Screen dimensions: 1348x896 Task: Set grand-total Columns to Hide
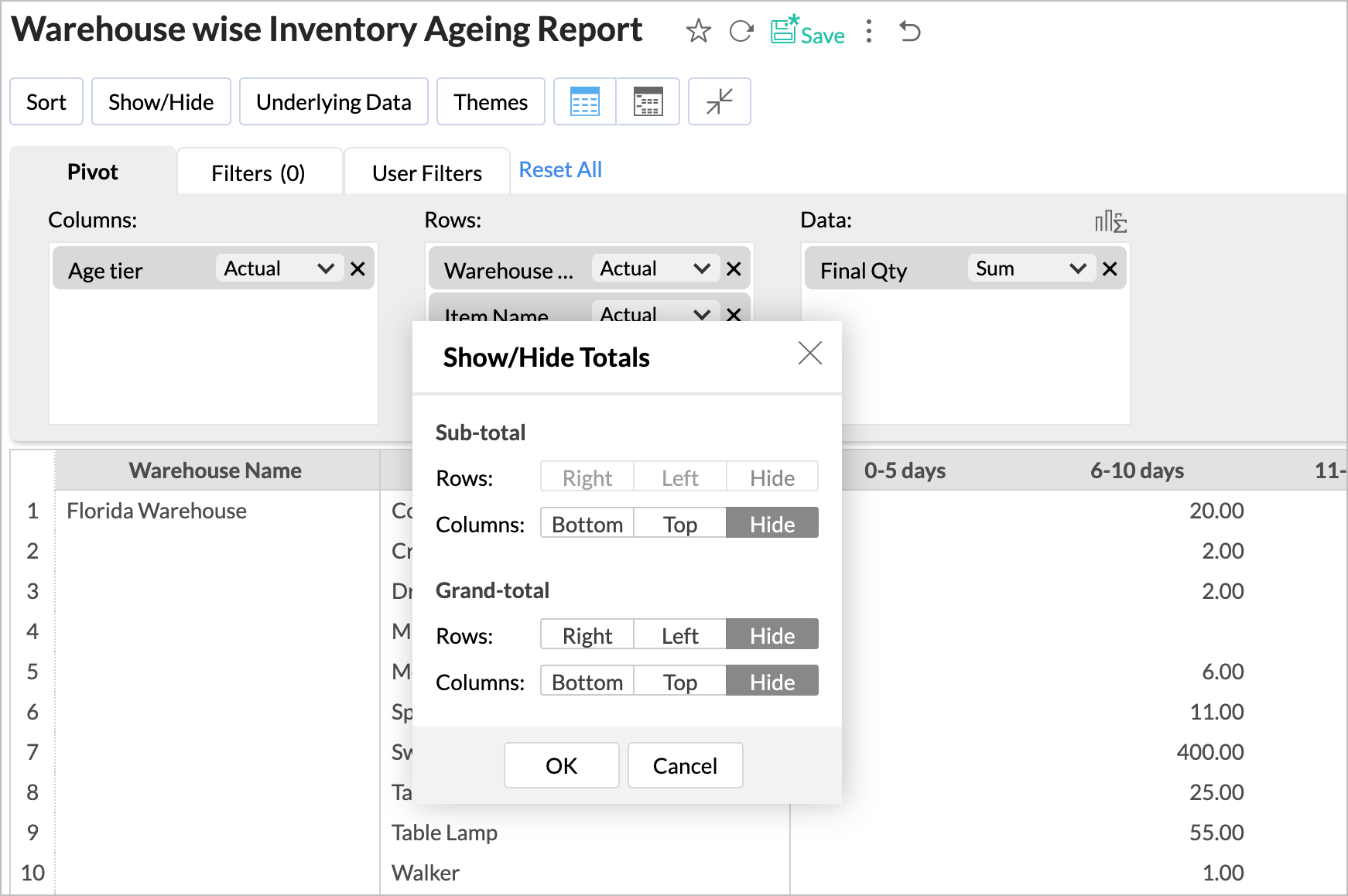[x=772, y=682]
